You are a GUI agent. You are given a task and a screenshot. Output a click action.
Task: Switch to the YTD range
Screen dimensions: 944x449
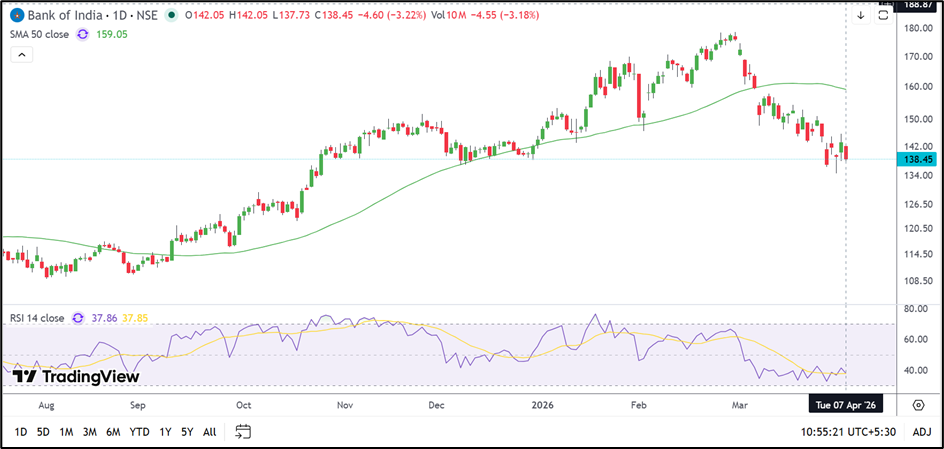[x=140, y=432]
